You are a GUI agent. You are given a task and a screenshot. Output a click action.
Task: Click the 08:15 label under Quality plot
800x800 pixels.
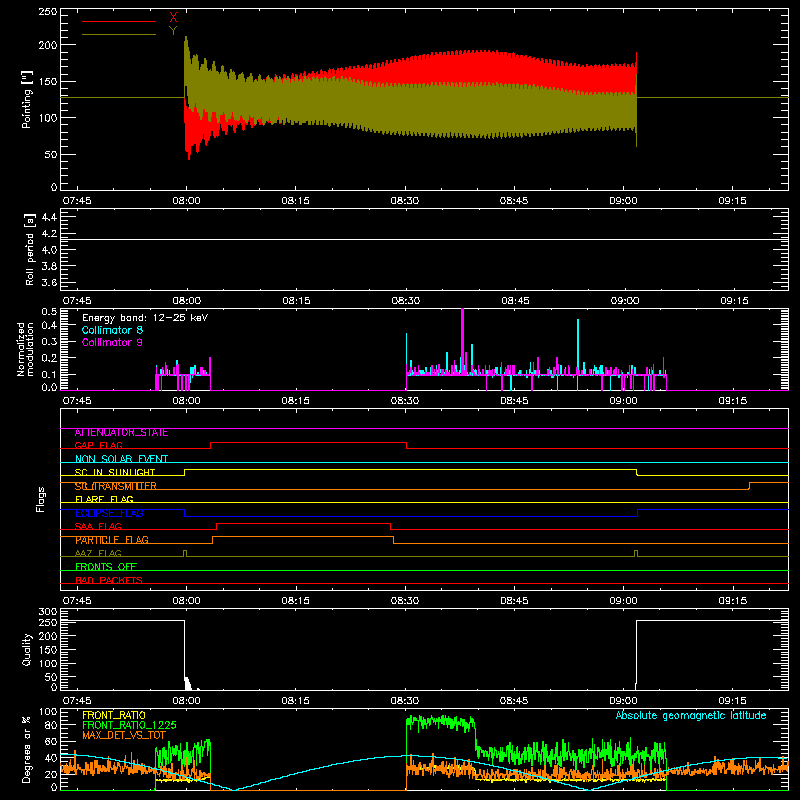295,701
